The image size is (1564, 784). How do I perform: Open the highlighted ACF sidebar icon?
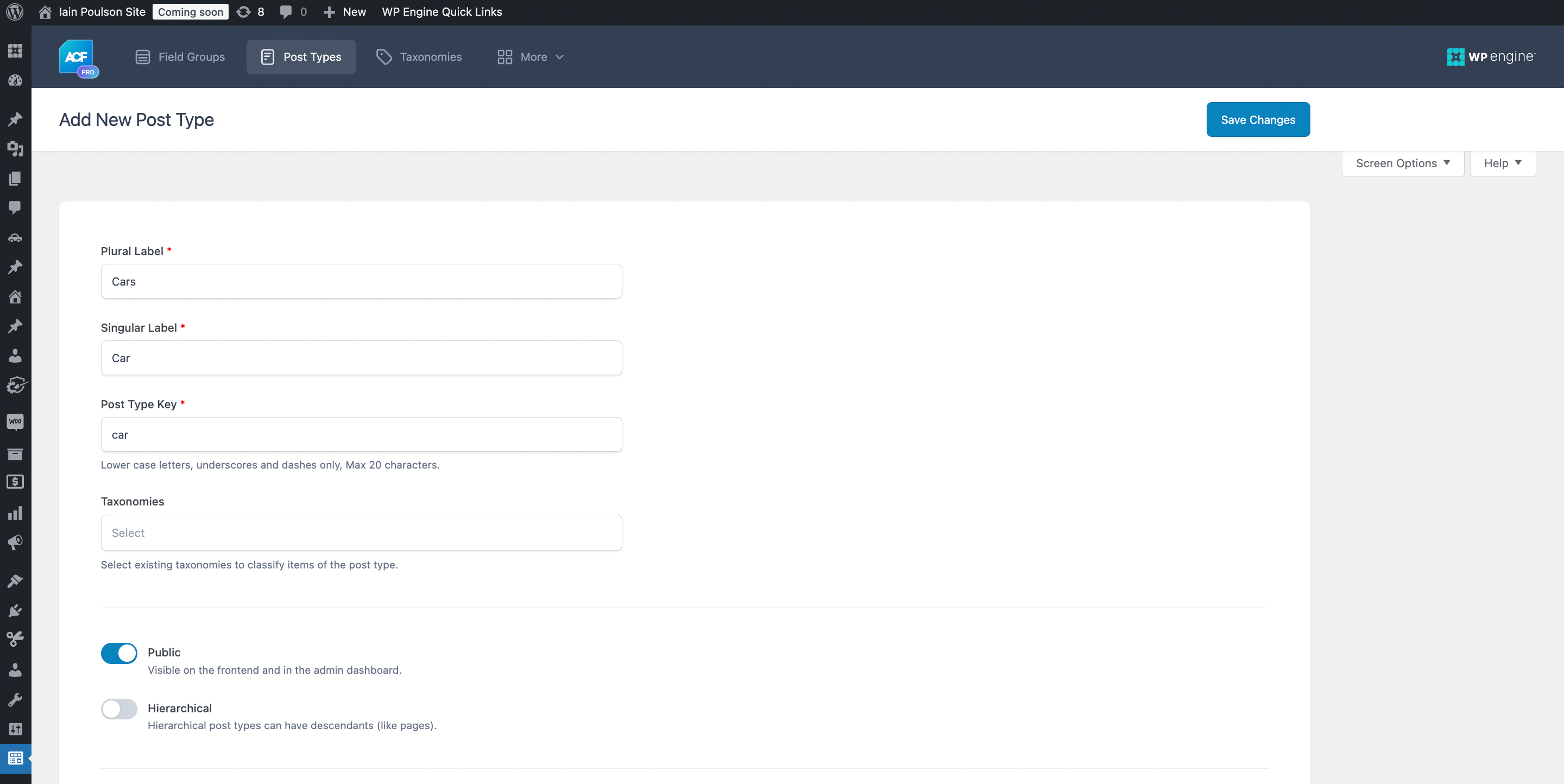[x=15, y=758]
